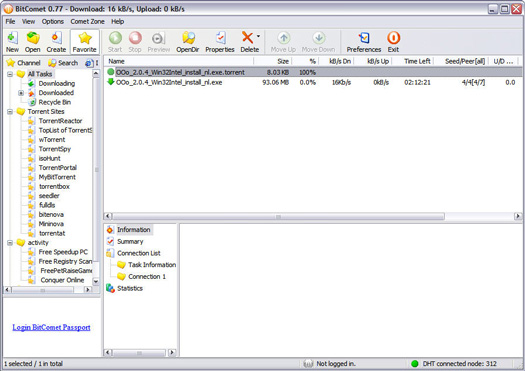Viewport: 525px width, 371px height.
Task: Open Preferences from the toolbar
Action: (364, 42)
